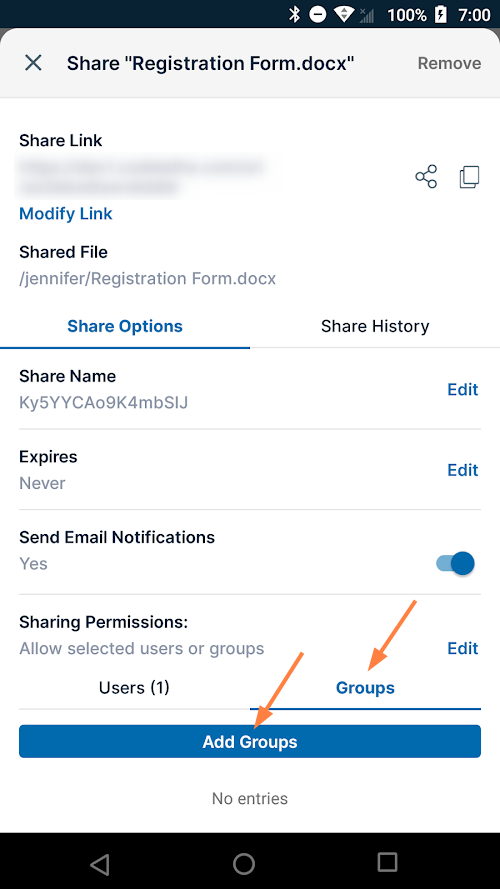Screen dimensions: 500x889
Task: Copy the share link to clipboard
Action: (469, 177)
